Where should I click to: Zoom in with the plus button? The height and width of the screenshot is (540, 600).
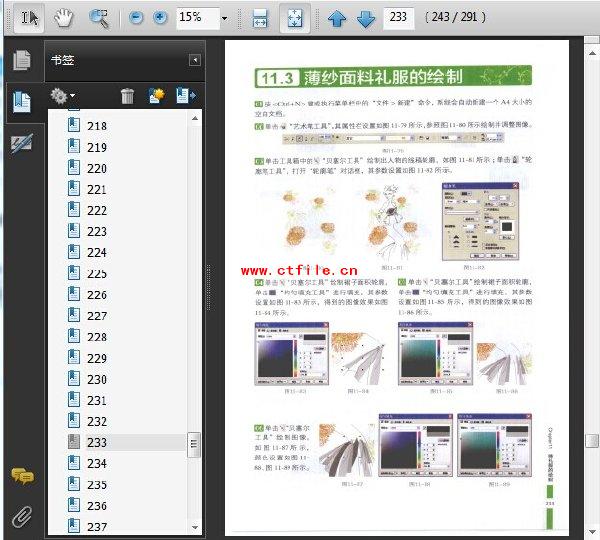click(x=160, y=18)
